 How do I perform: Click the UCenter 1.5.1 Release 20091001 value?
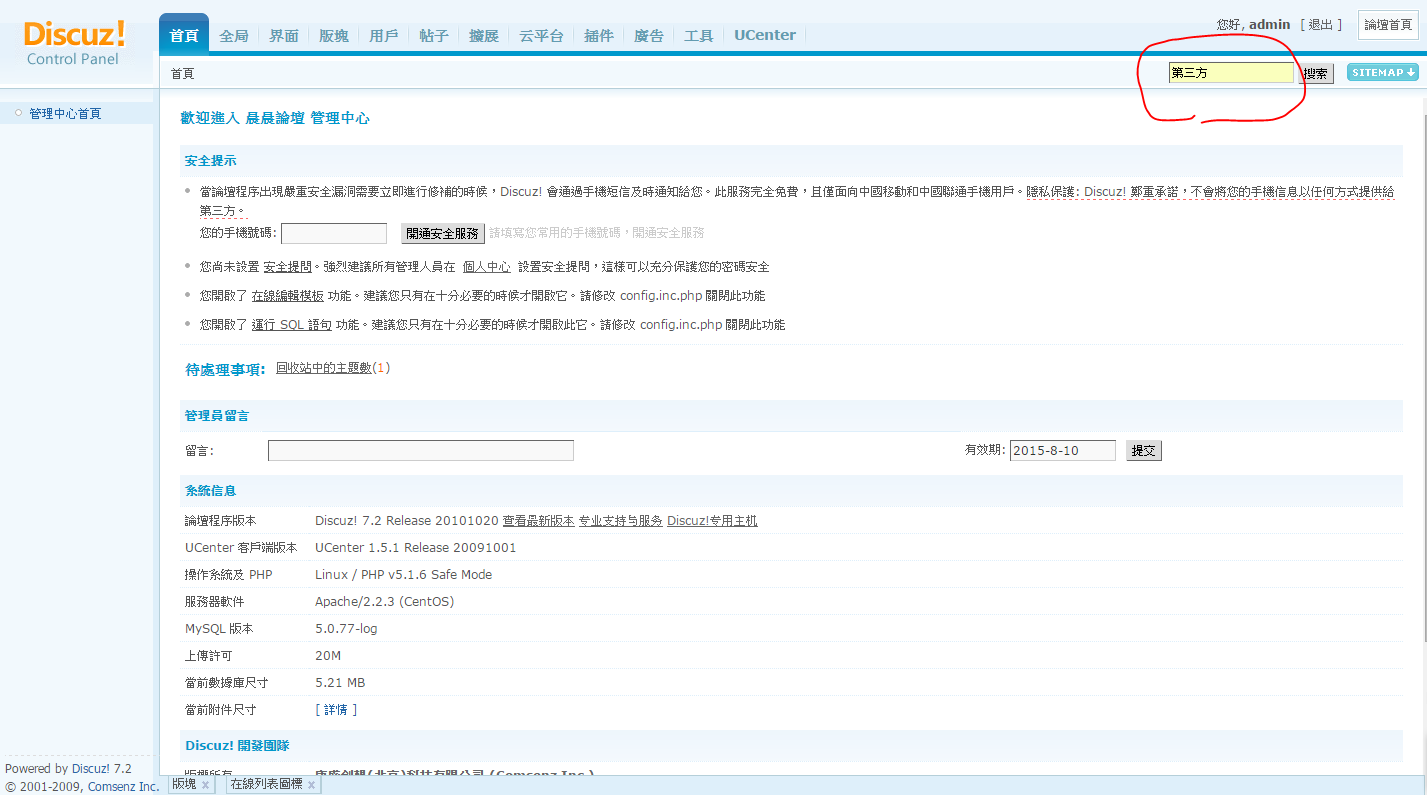pos(415,548)
